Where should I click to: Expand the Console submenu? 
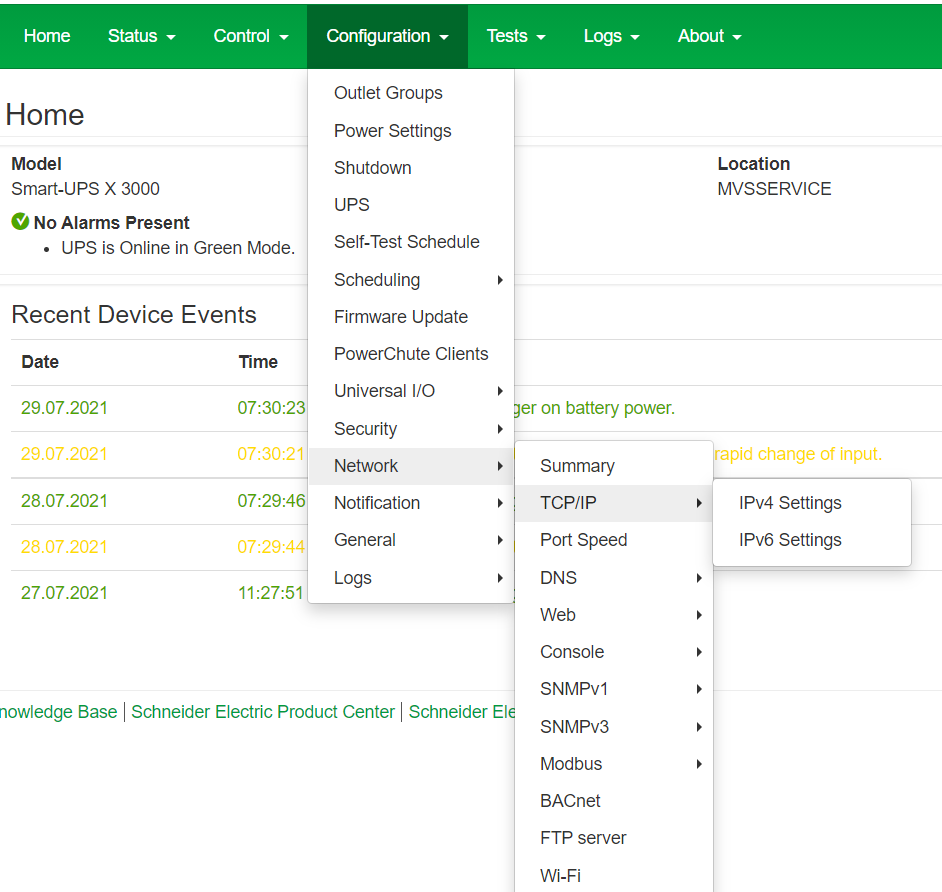pyautogui.click(x=614, y=652)
